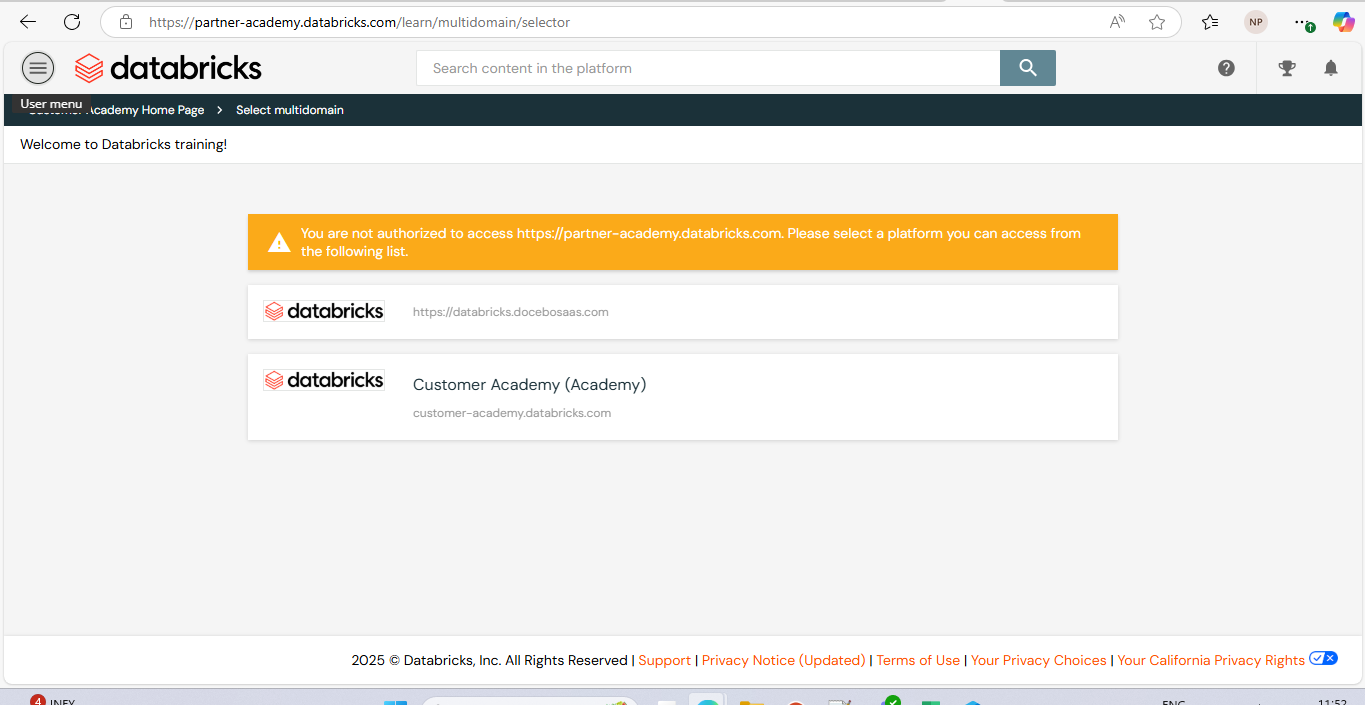Click the search magnifier icon
Screen dimensions: 1365x705
[1027, 68]
